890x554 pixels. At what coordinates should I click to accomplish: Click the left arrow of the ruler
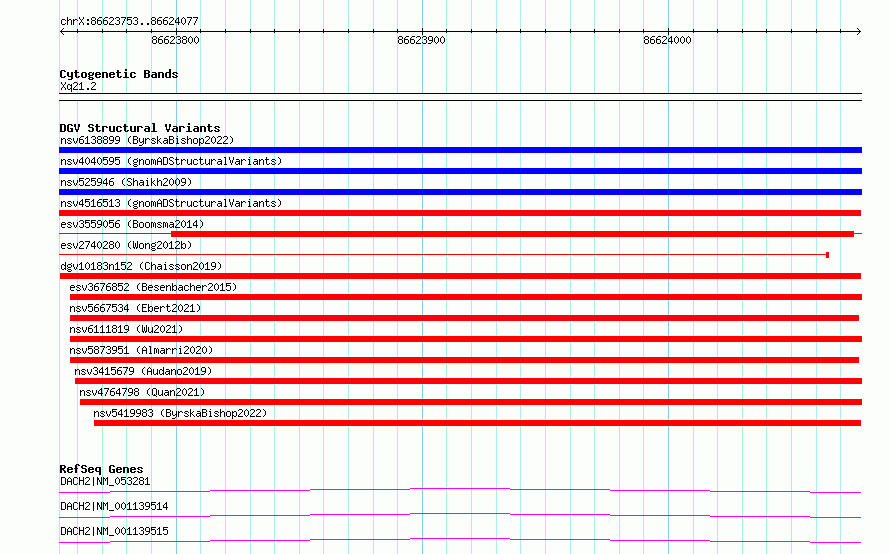62,31
